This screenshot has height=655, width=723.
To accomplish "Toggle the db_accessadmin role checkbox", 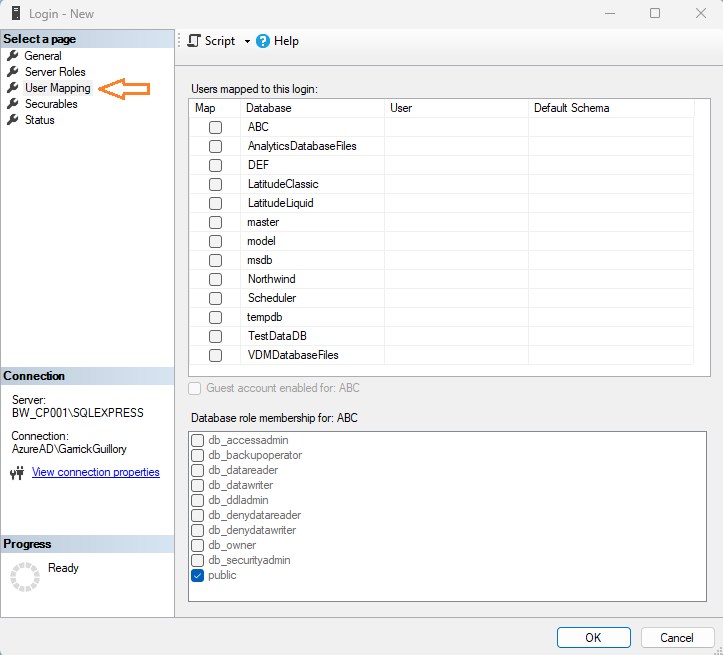I will tap(197, 440).
